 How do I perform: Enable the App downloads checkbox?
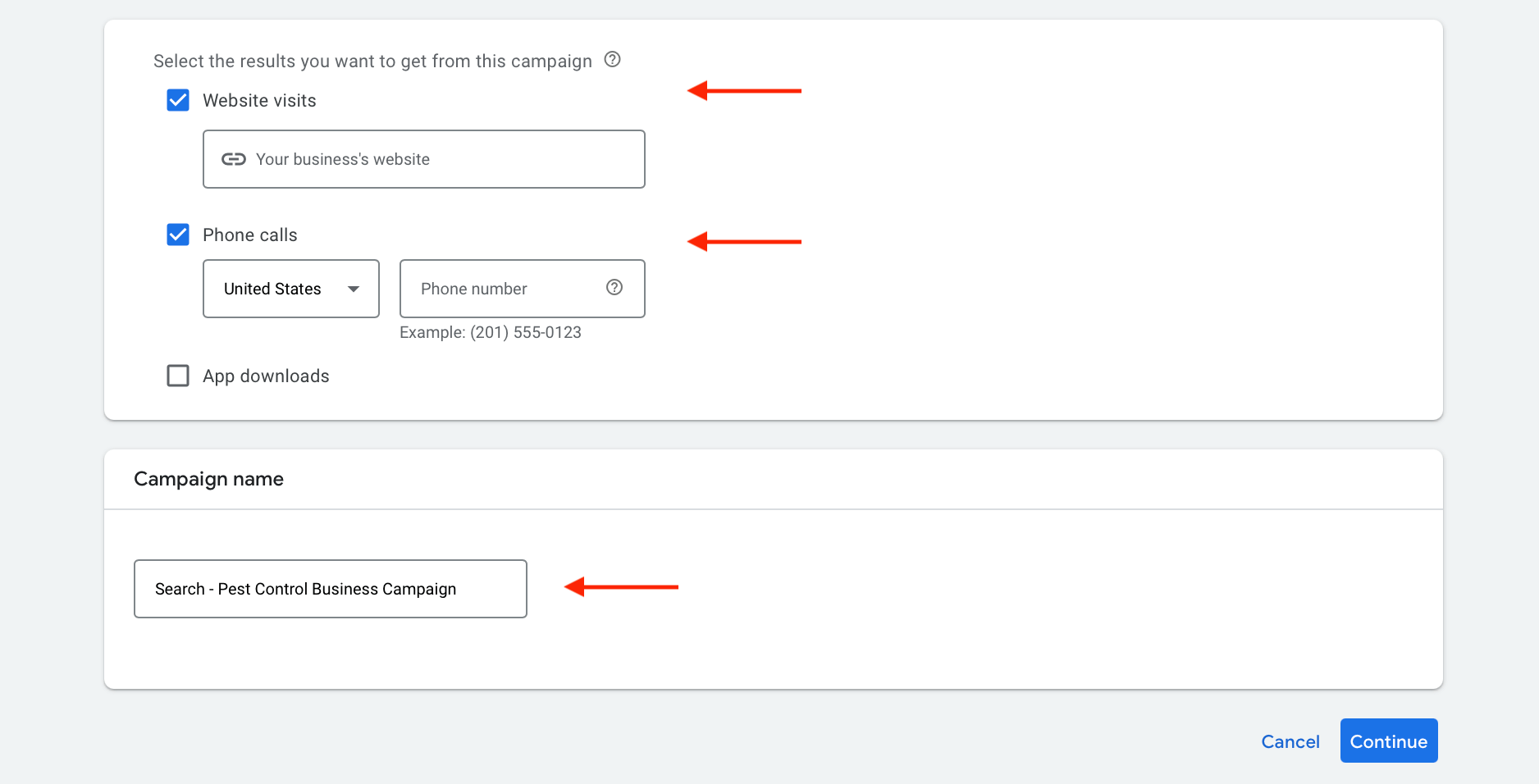[177, 376]
